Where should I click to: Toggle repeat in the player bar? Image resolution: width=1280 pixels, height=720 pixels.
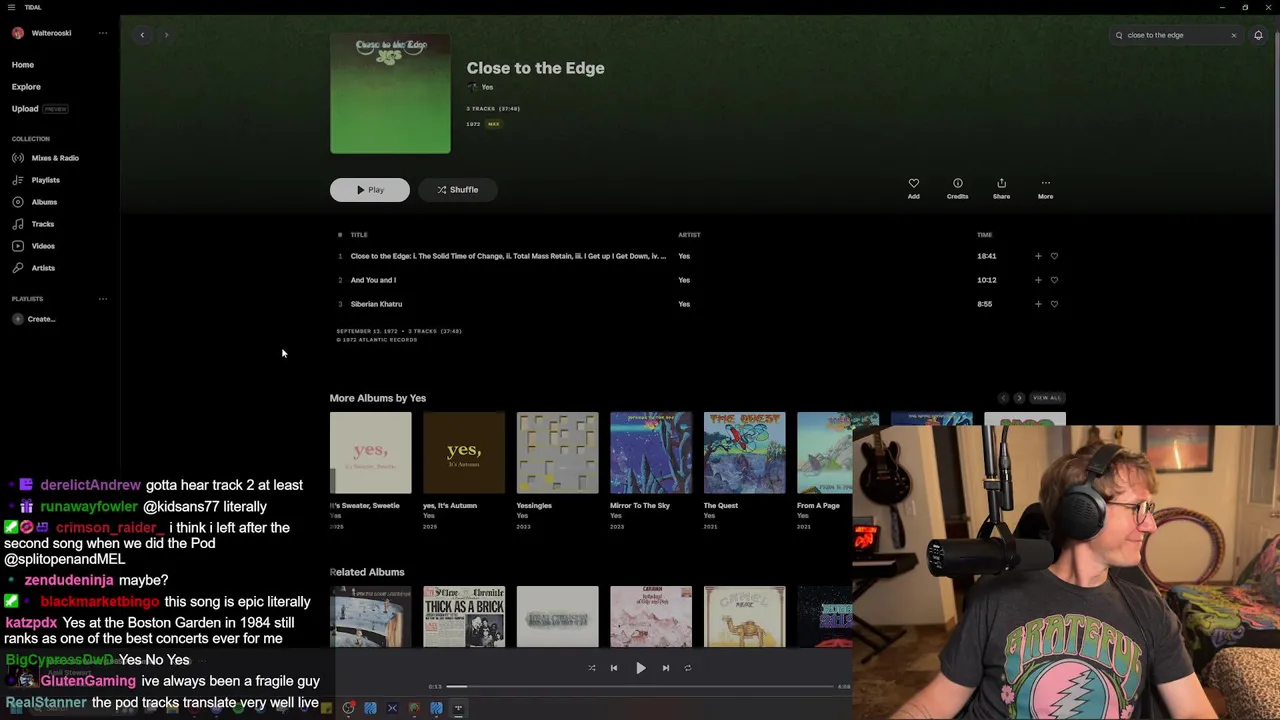tap(688, 668)
